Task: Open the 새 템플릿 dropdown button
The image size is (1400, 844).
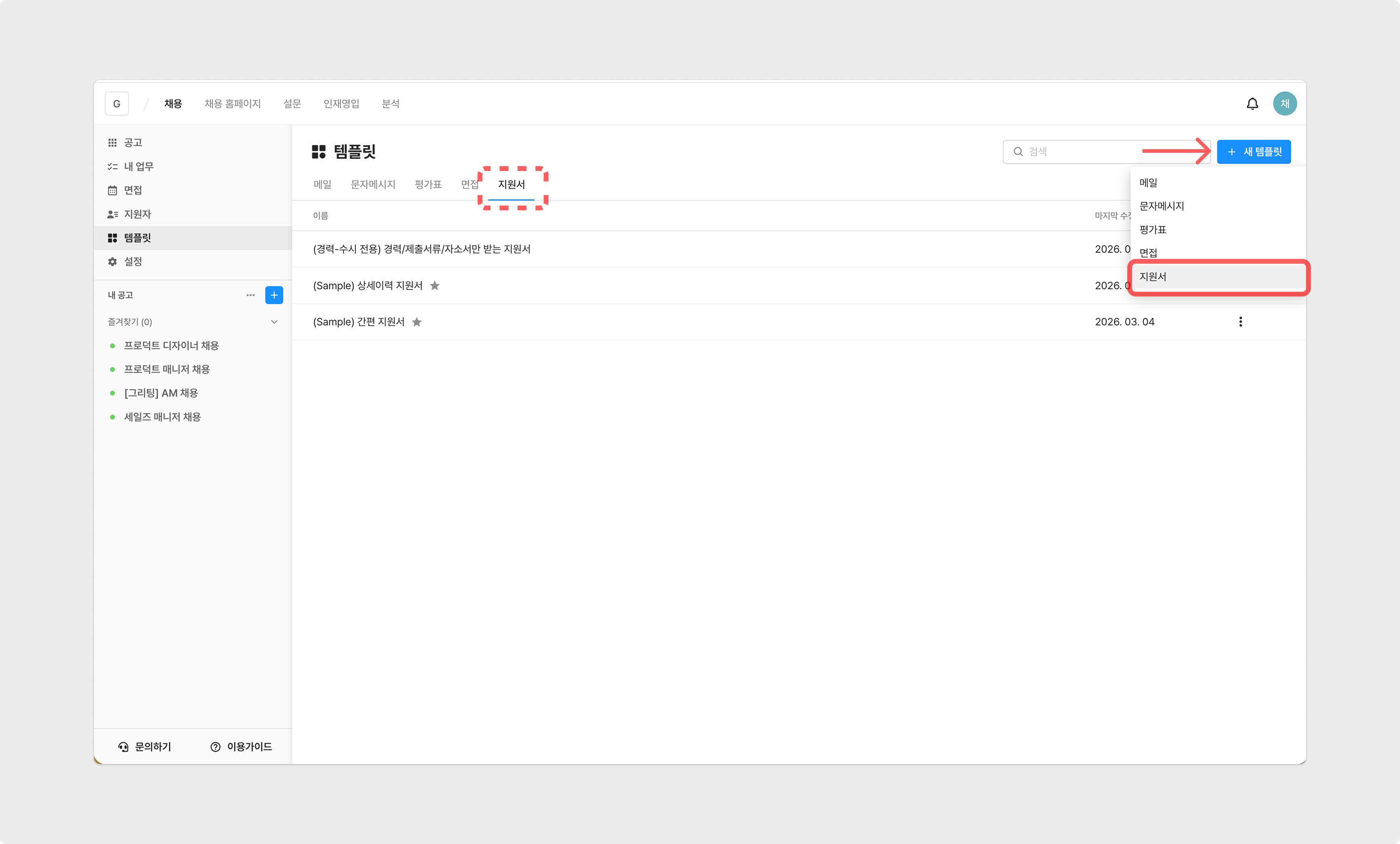Action: [x=1253, y=152]
